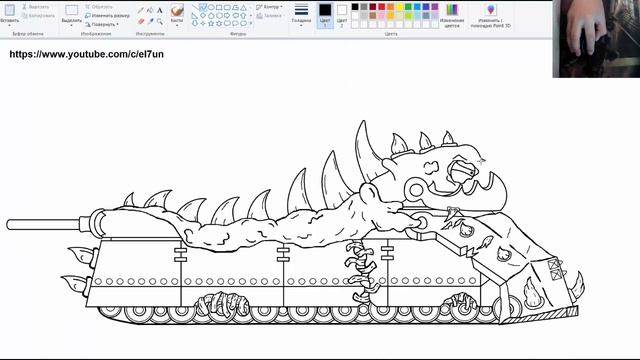Image resolution: width=640 pixels, height=360 pixels.
Task: Click Resize (Изменить размер) button
Action: tap(107, 16)
